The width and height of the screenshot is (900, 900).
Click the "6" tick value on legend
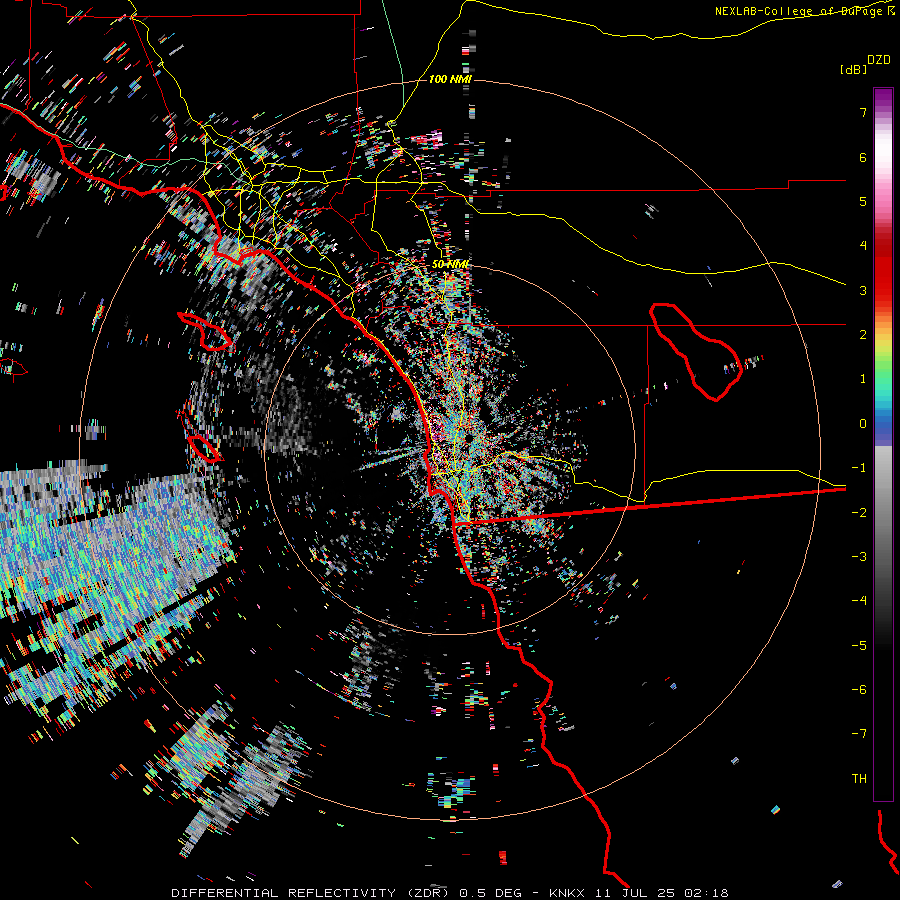point(863,157)
